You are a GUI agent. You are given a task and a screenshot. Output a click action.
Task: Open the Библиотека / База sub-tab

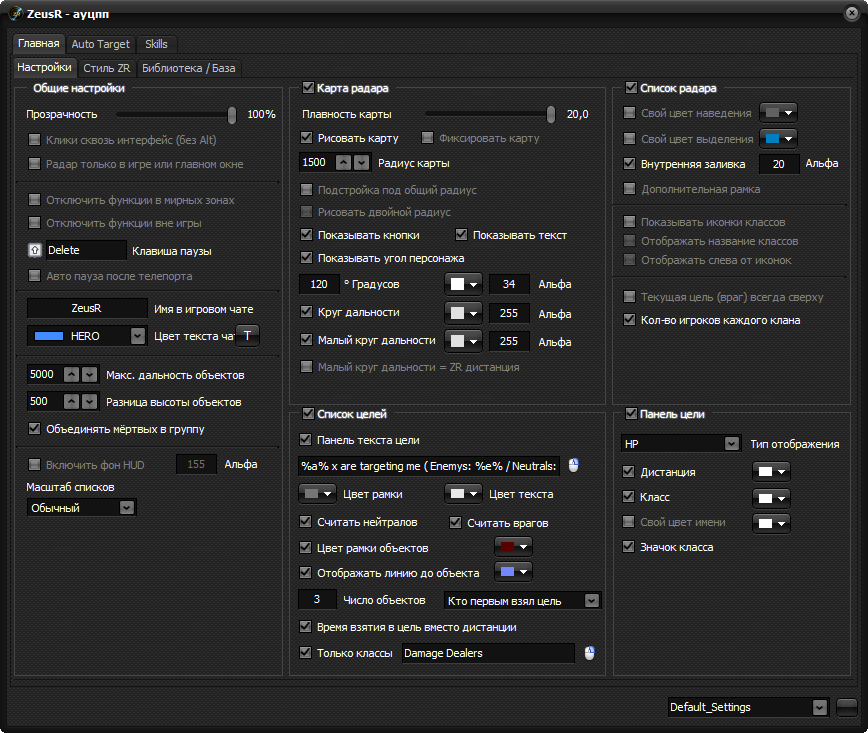(x=189, y=68)
